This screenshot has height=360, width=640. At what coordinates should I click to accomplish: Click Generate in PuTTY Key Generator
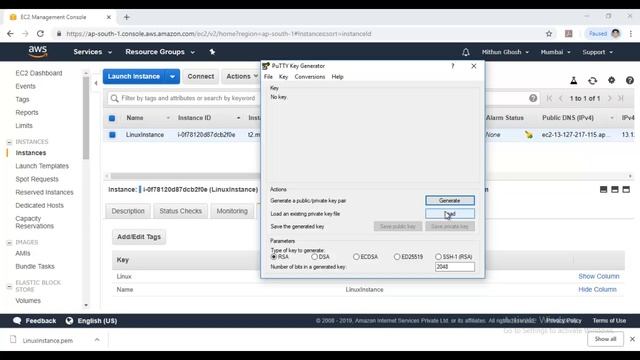click(450, 200)
